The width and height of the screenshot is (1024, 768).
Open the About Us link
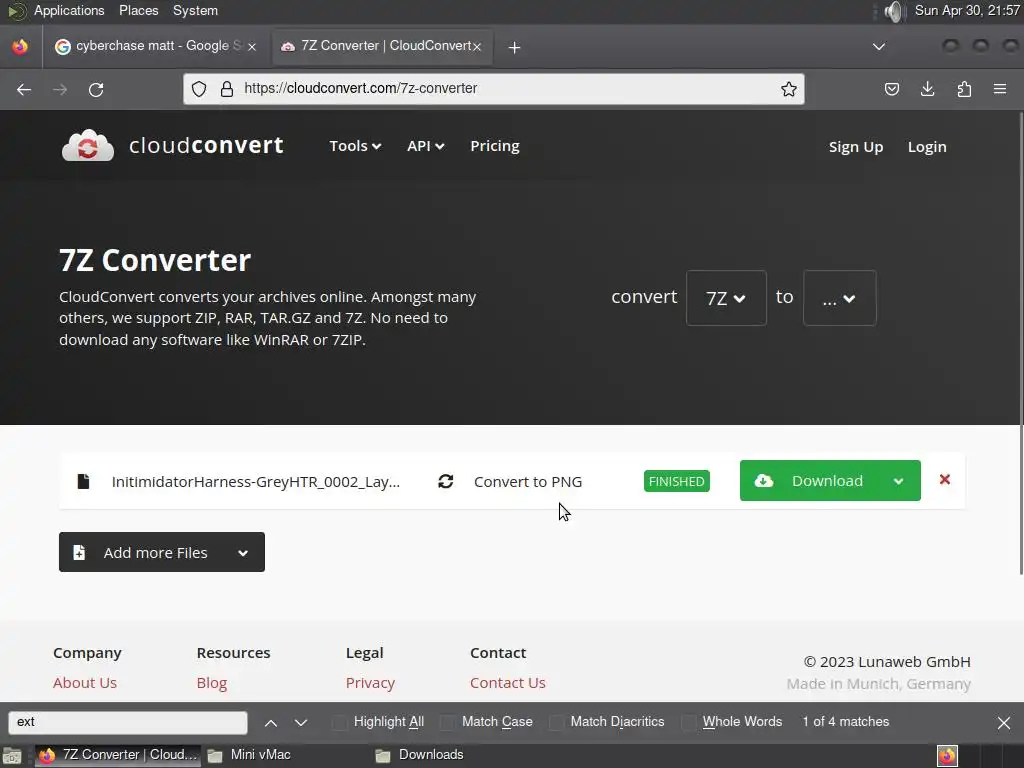pyautogui.click(x=85, y=682)
